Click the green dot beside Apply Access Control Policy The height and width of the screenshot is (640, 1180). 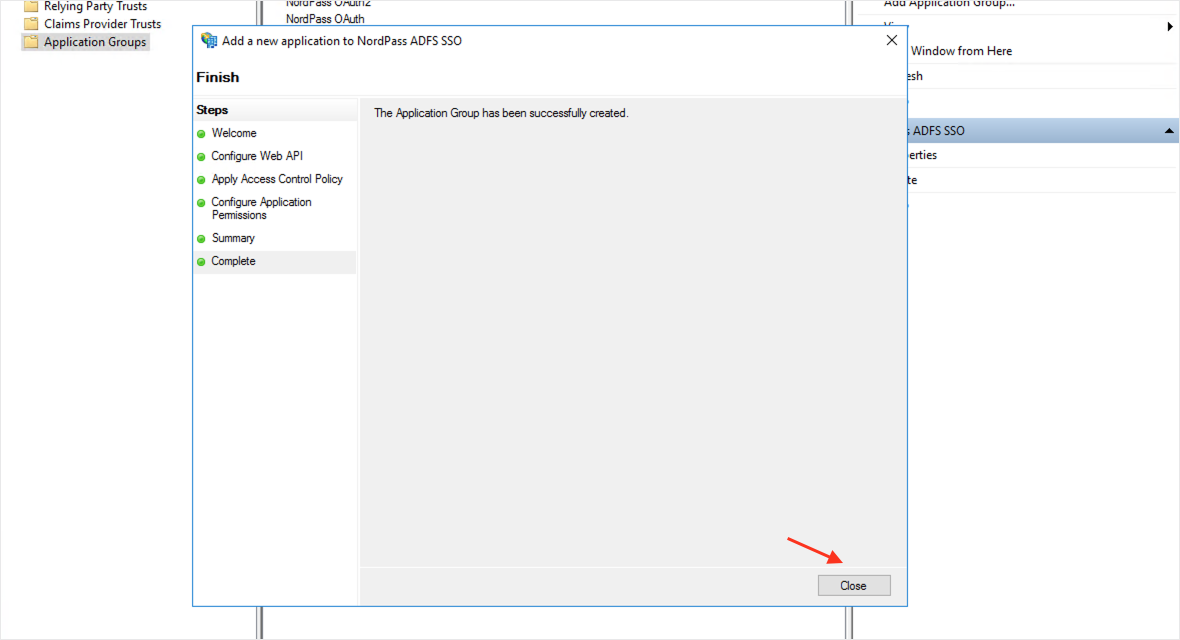[x=201, y=180]
